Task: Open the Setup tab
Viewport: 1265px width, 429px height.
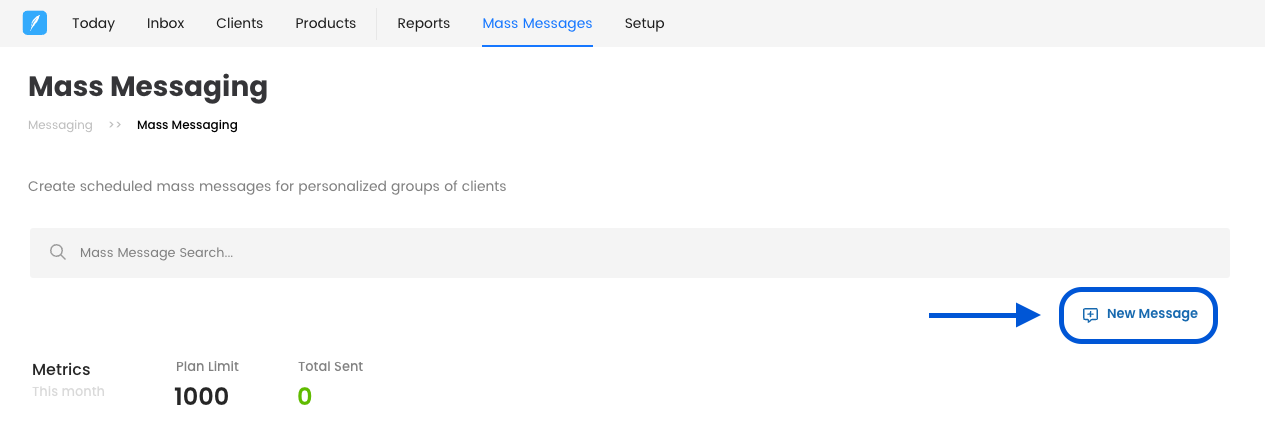Action: click(644, 23)
